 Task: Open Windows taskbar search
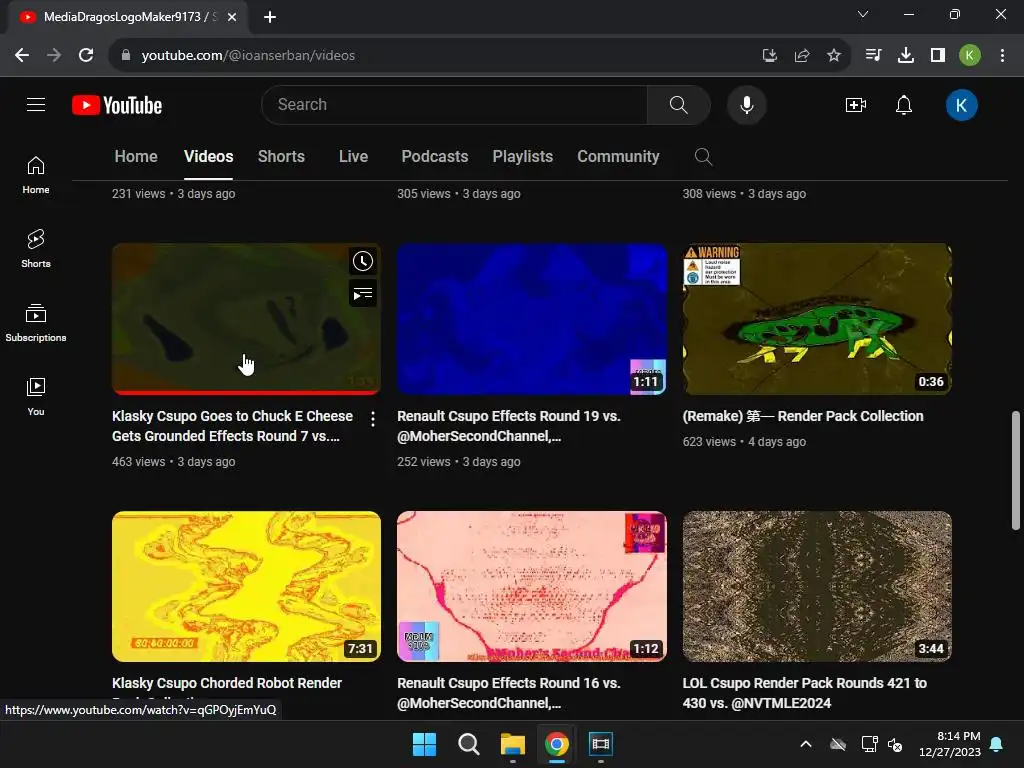click(x=468, y=744)
